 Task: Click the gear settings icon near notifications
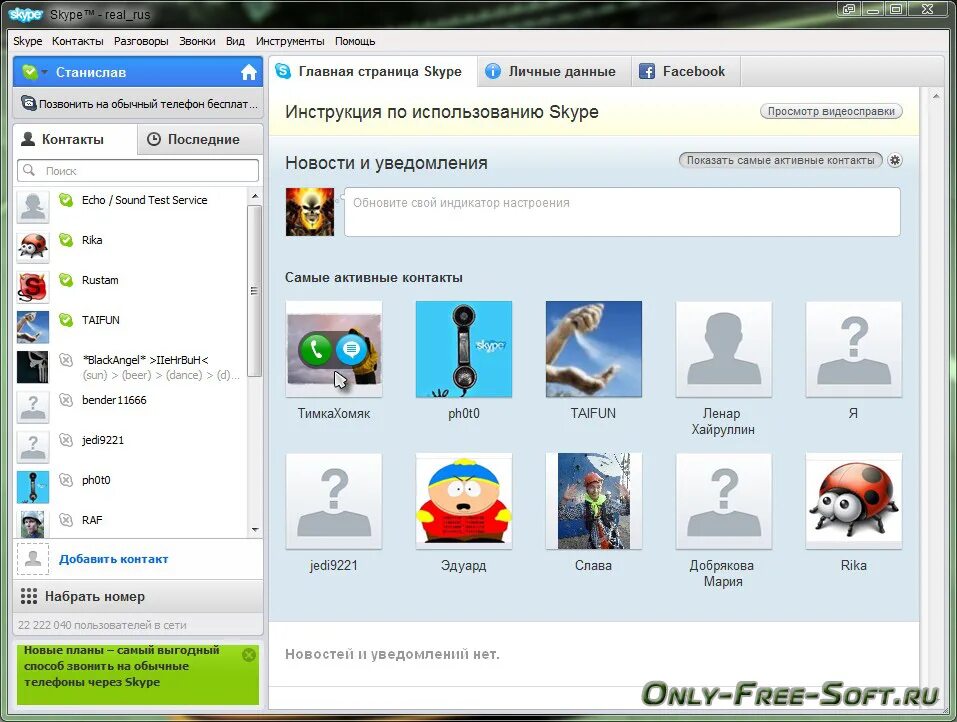pos(895,160)
